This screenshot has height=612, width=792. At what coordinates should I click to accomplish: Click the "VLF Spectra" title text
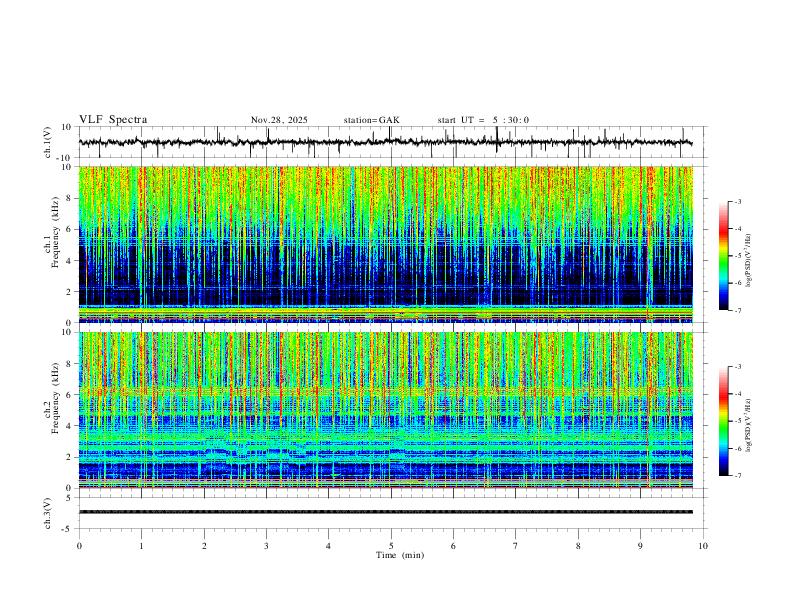click(x=113, y=120)
